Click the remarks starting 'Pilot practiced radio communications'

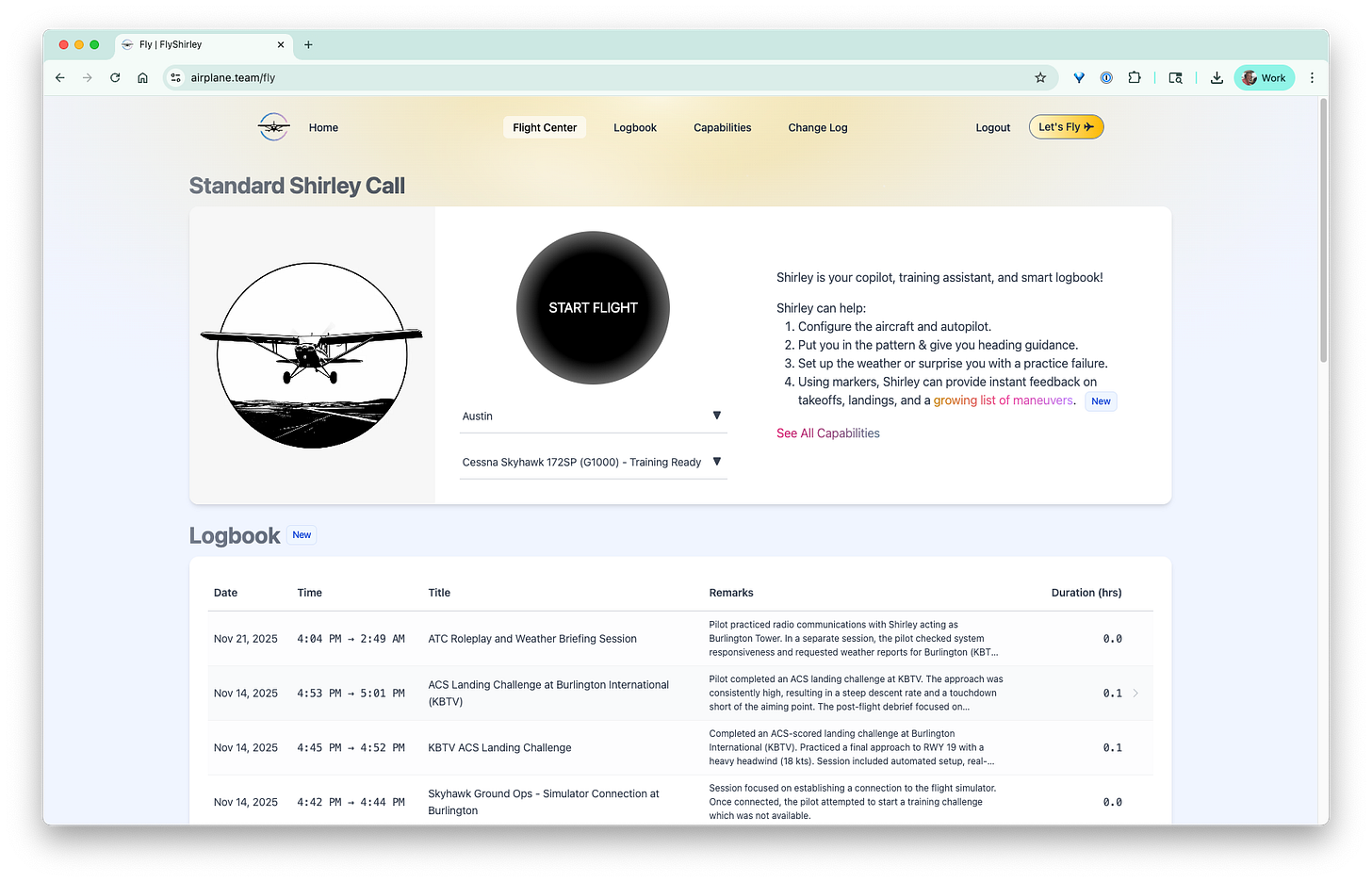click(x=854, y=639)
